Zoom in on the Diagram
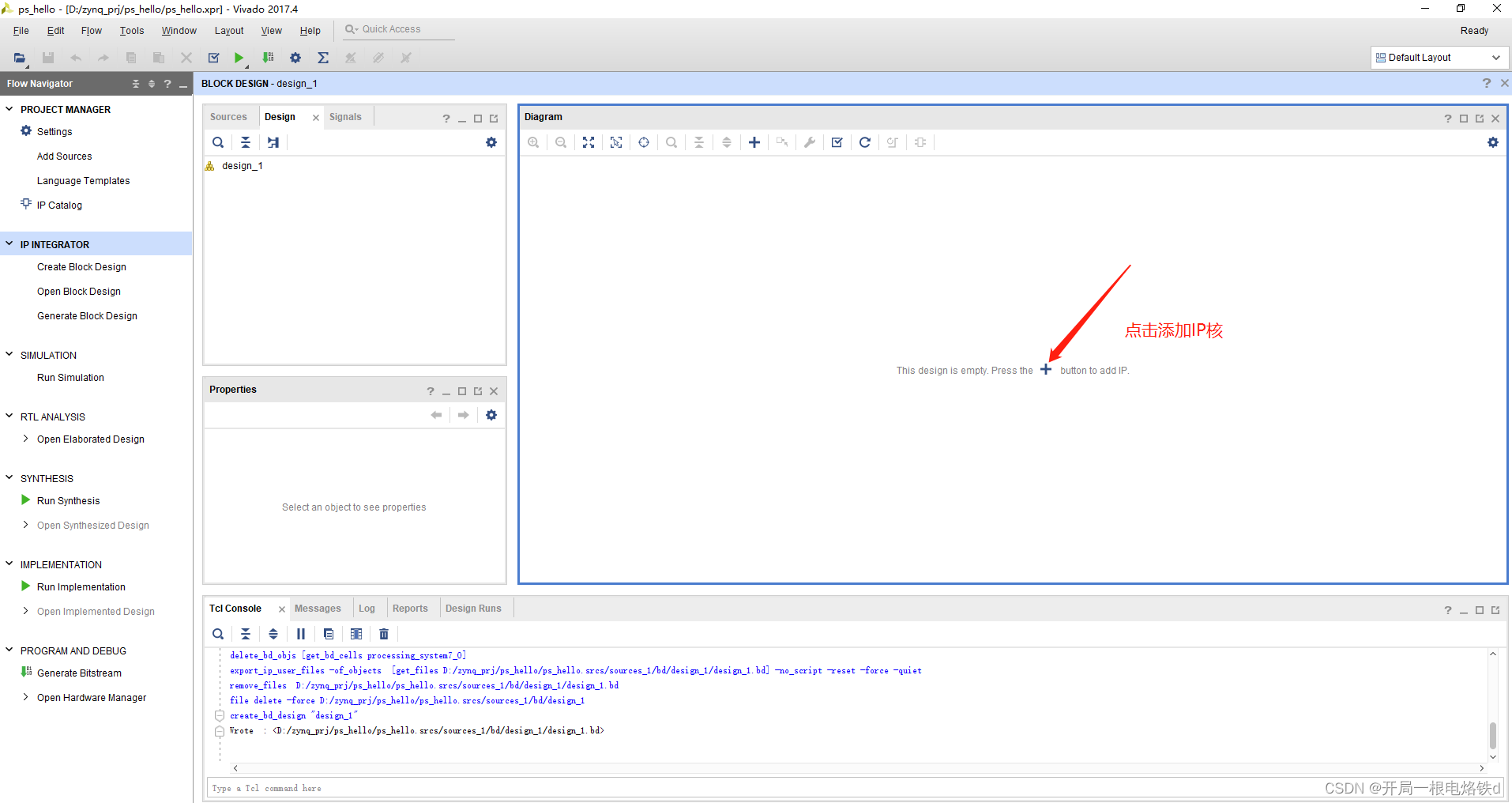The height and width of the screenshot is (803, 1512). tap(534, 142)
